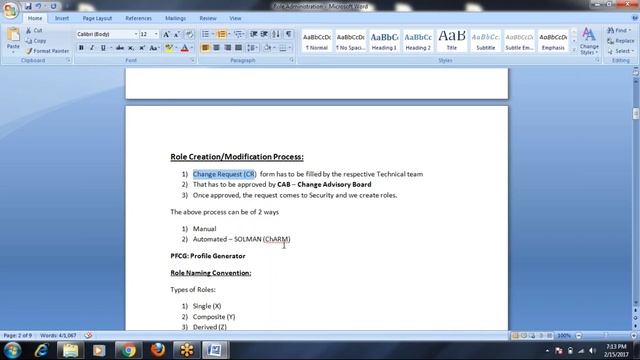Apply the red font color

pyautogui.click(x=184, y=48)
